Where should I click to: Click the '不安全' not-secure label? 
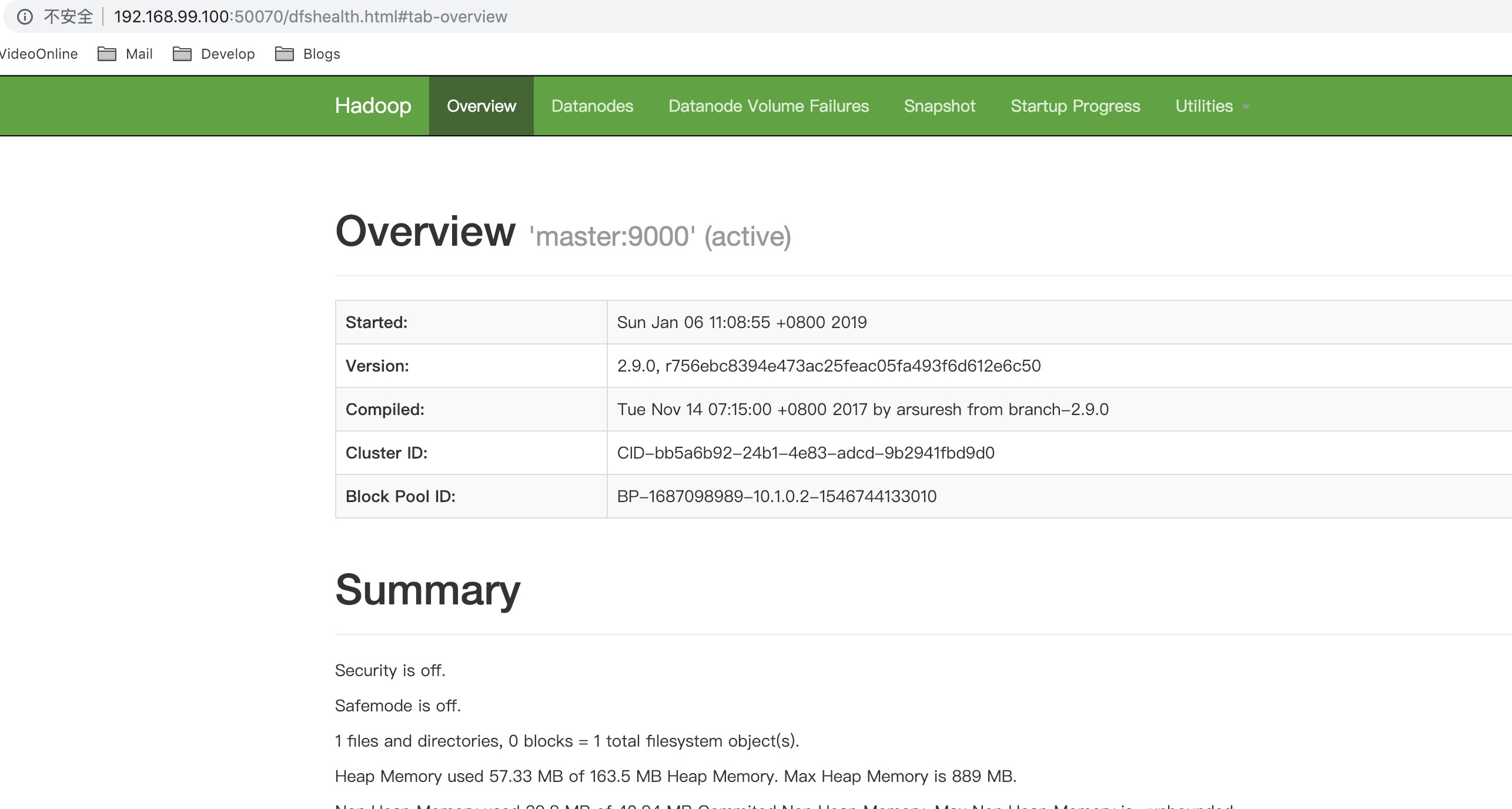[68, 16]
